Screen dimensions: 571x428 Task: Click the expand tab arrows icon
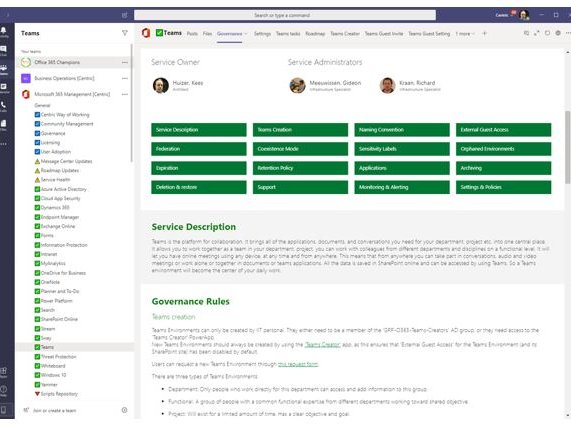coord(537,33)
